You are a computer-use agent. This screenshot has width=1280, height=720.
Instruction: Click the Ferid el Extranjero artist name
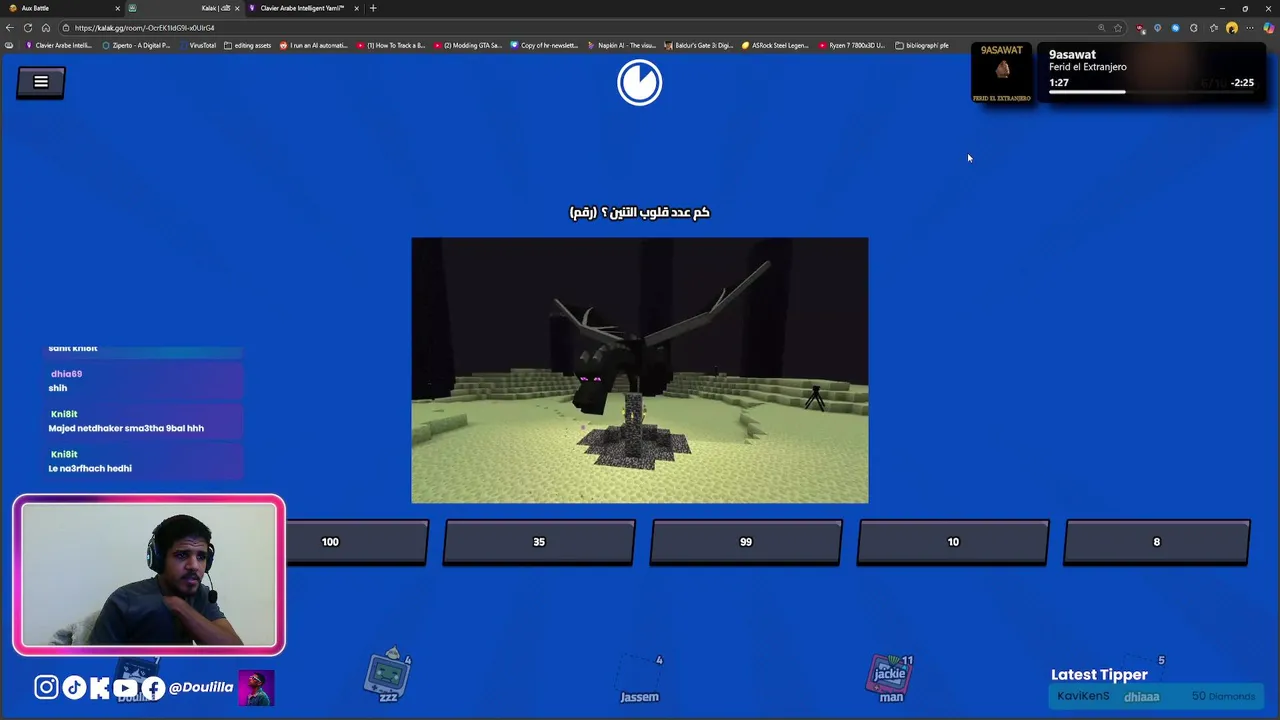pyautogui.click(x=1088, y=67)
